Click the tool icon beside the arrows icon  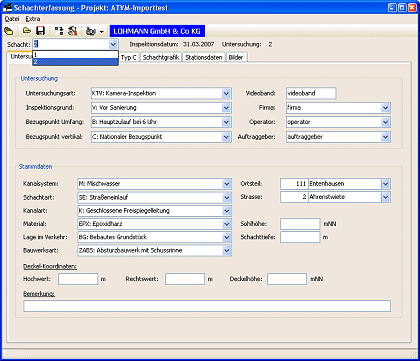[72, 31]
